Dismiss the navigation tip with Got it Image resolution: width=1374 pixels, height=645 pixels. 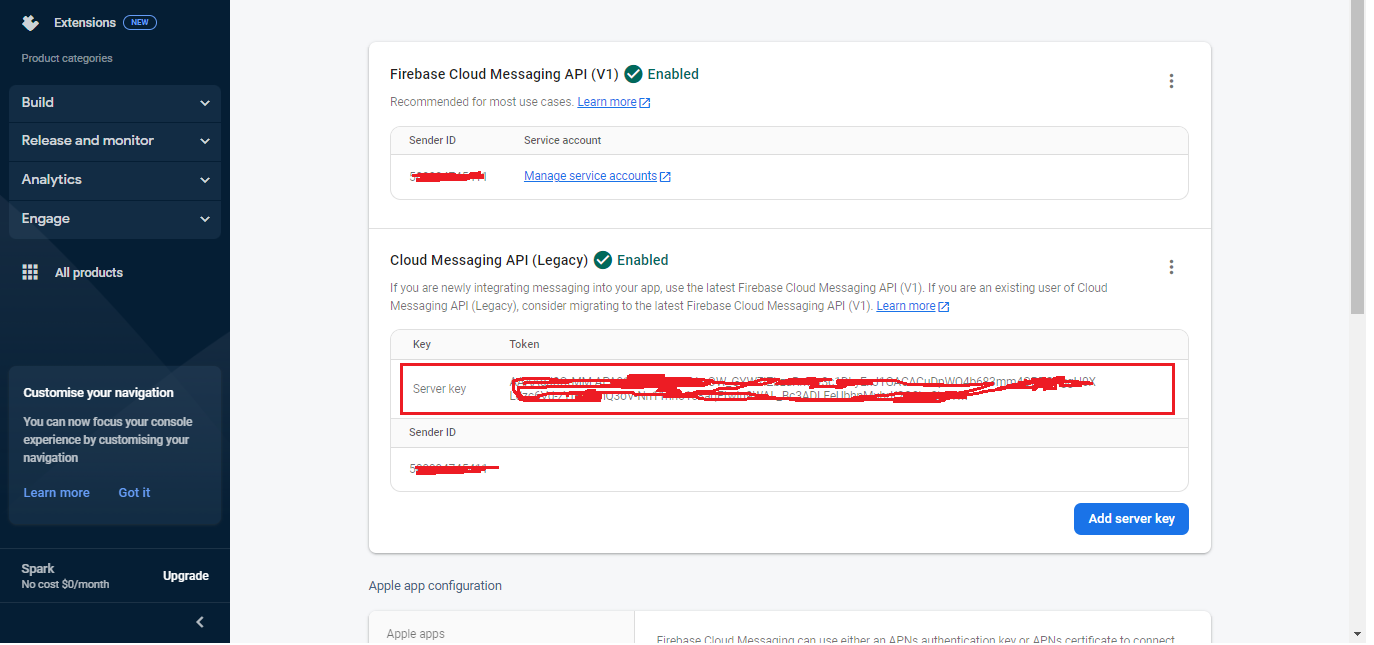click(x=134, y=492)
